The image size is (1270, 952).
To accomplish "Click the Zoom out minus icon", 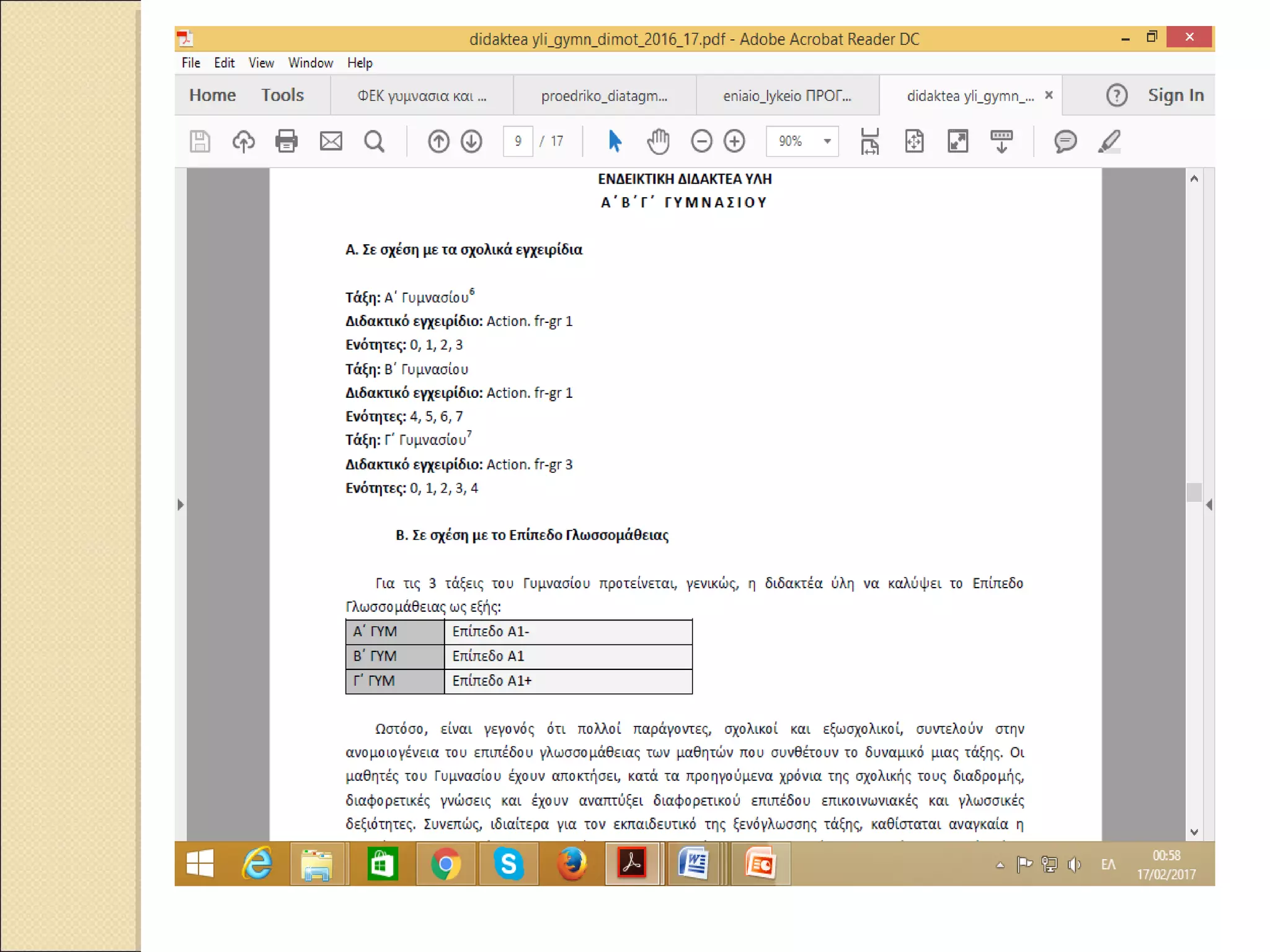I will pos(701,141).
